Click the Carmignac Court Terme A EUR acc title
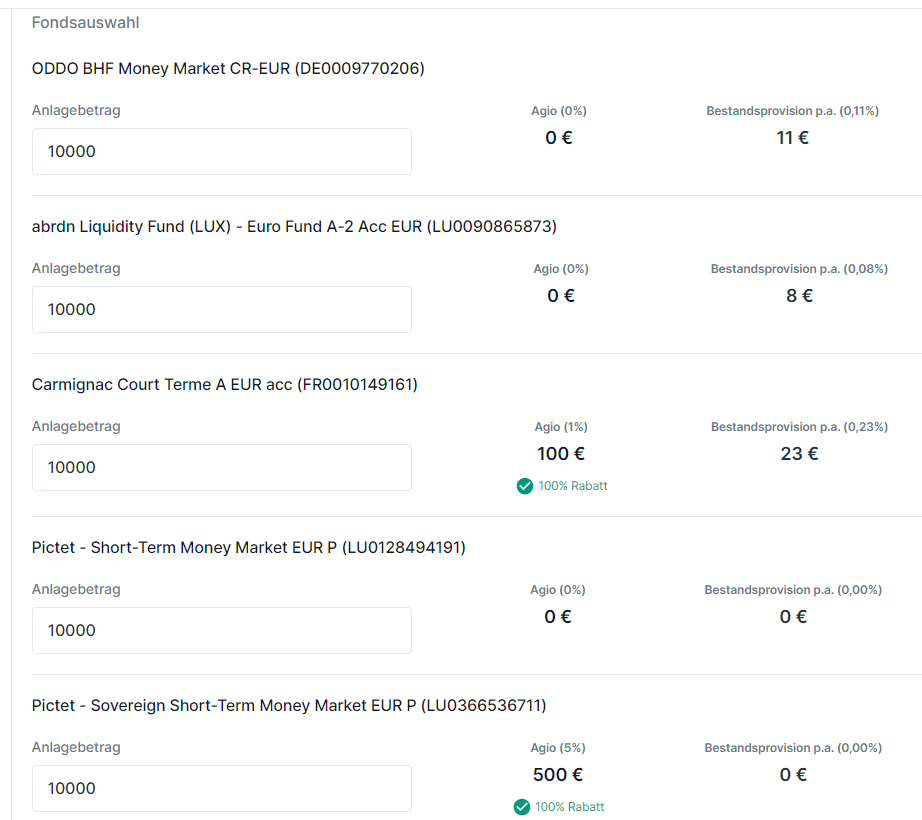Screen dimensions: 922x820 click(224, 385)
